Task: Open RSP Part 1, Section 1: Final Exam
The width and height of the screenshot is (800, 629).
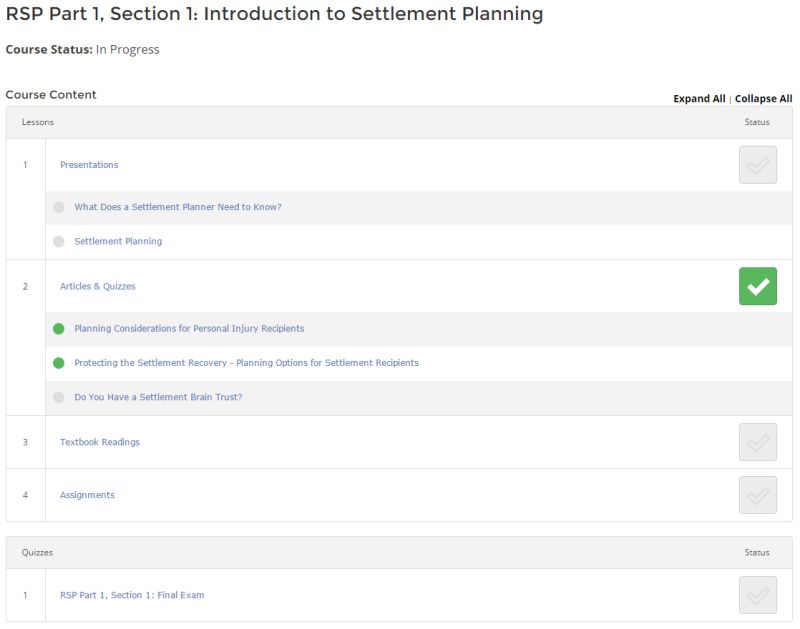Action: pos(134,594)
